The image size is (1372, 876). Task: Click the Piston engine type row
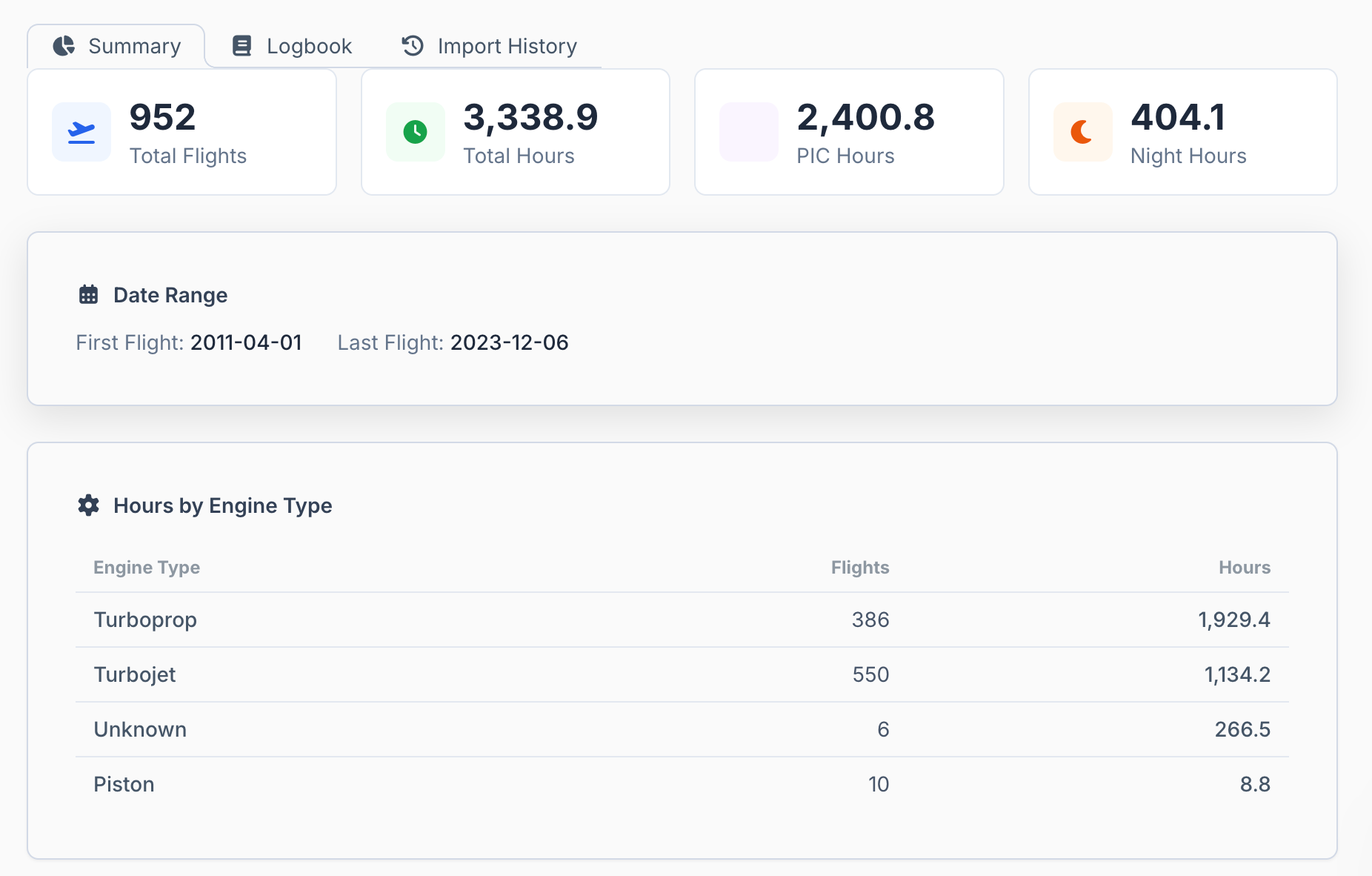point(682,784)
